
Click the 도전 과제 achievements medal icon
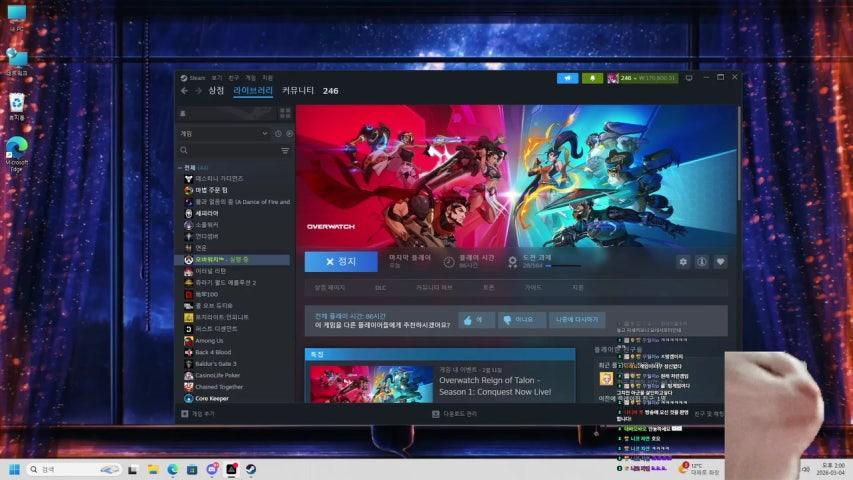(x=512, y=262)
